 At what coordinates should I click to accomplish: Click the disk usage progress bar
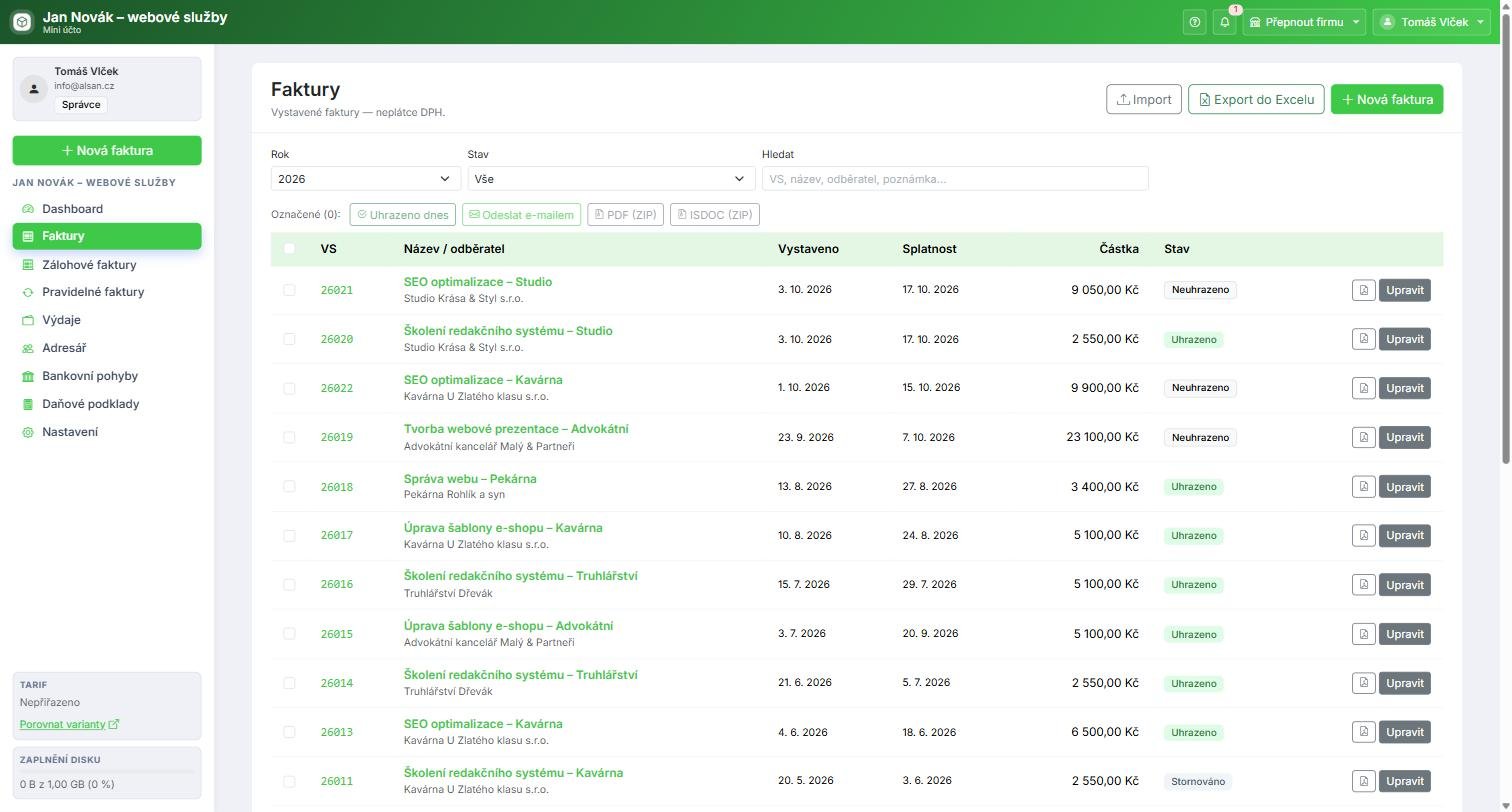click(x=107, y=772)
